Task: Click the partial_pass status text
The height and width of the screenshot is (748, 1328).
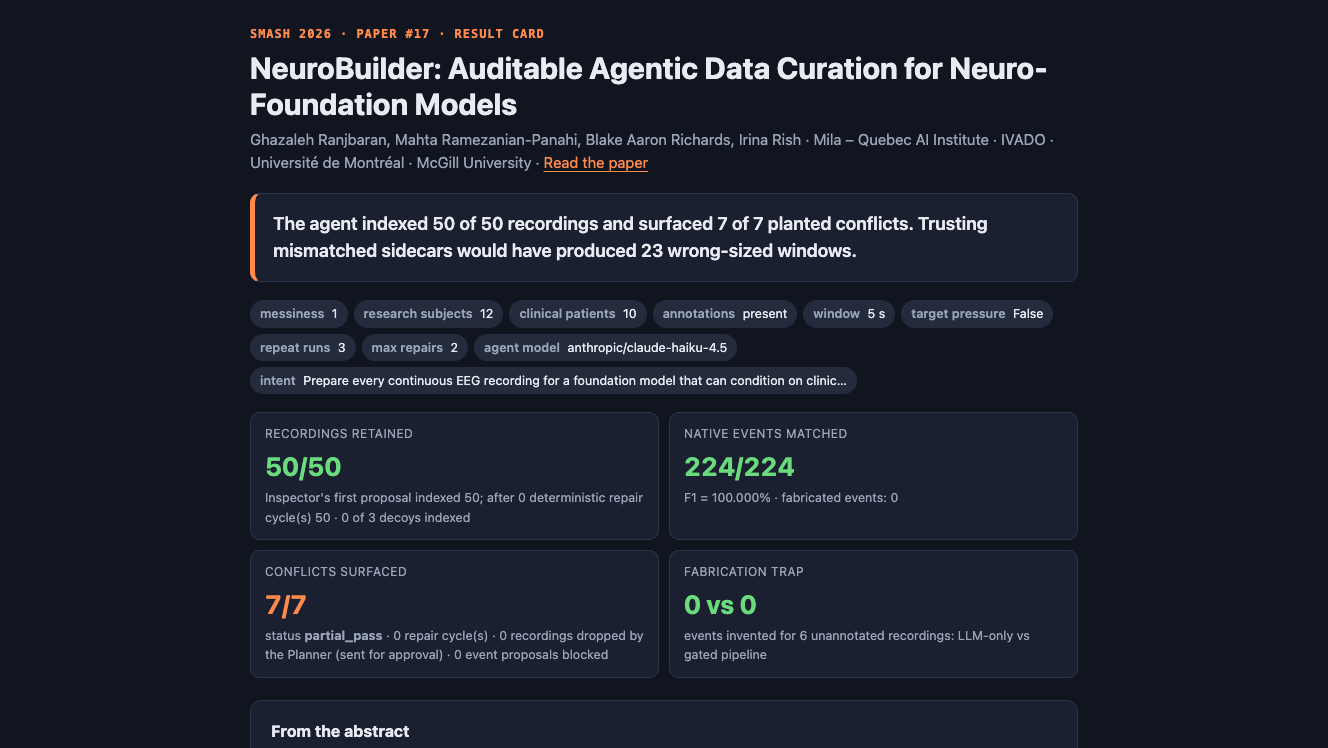Action: [344, 636]
